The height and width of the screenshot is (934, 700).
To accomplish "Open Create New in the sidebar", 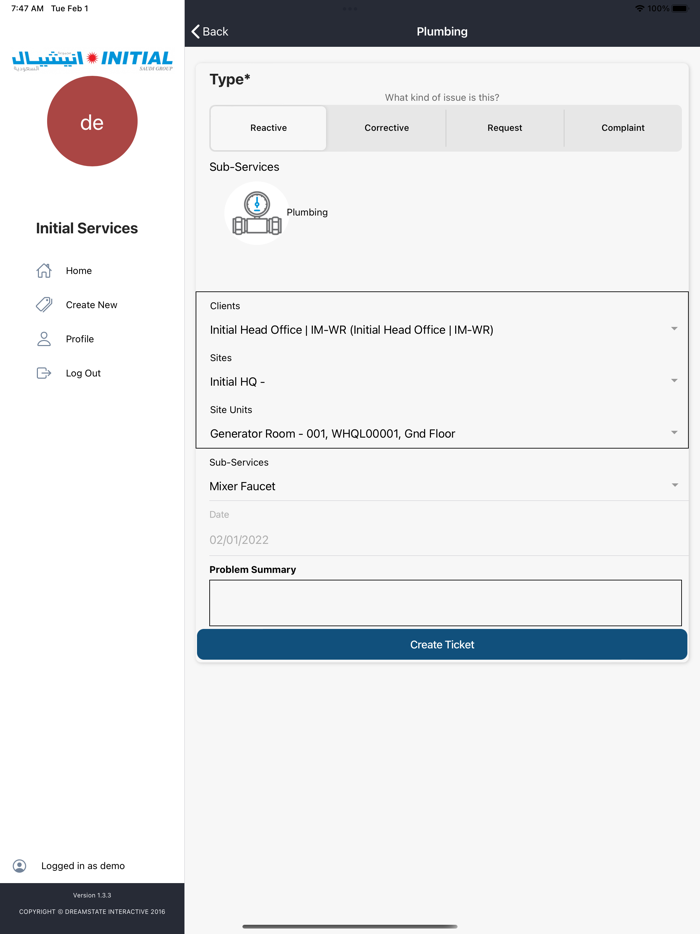I will coord(91,305).
